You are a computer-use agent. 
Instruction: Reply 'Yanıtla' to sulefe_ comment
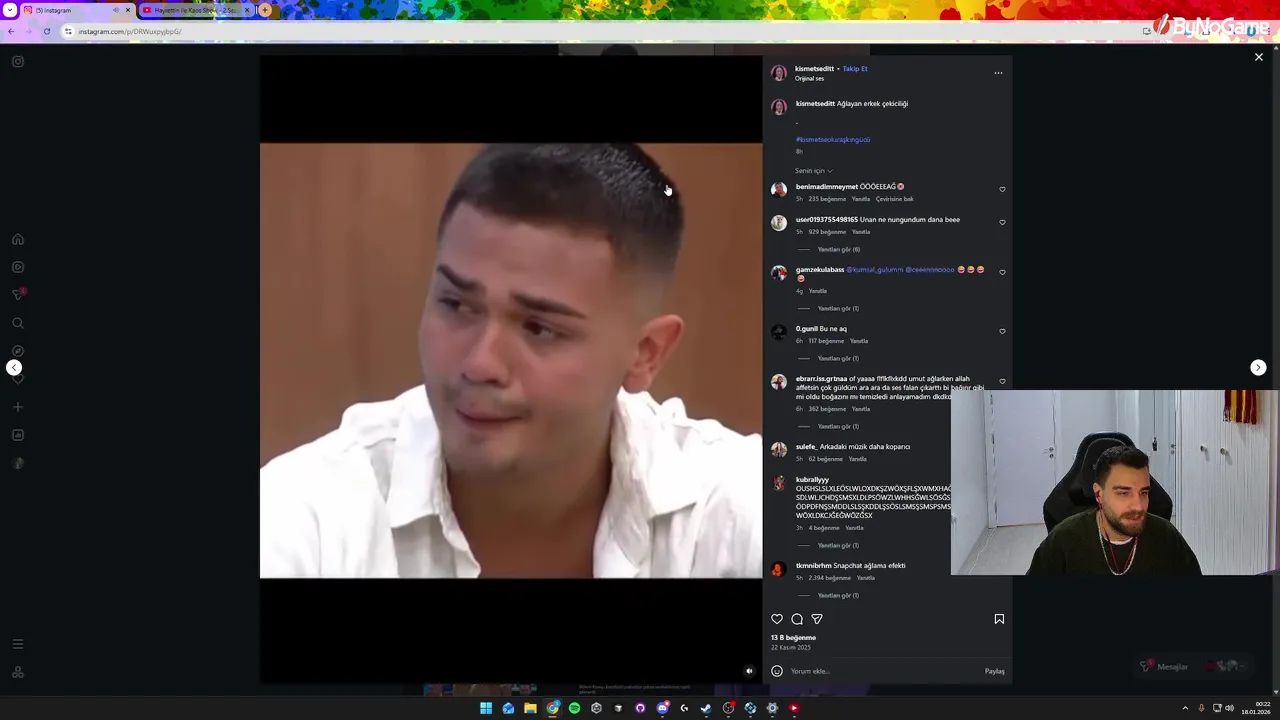click(858, 459)
